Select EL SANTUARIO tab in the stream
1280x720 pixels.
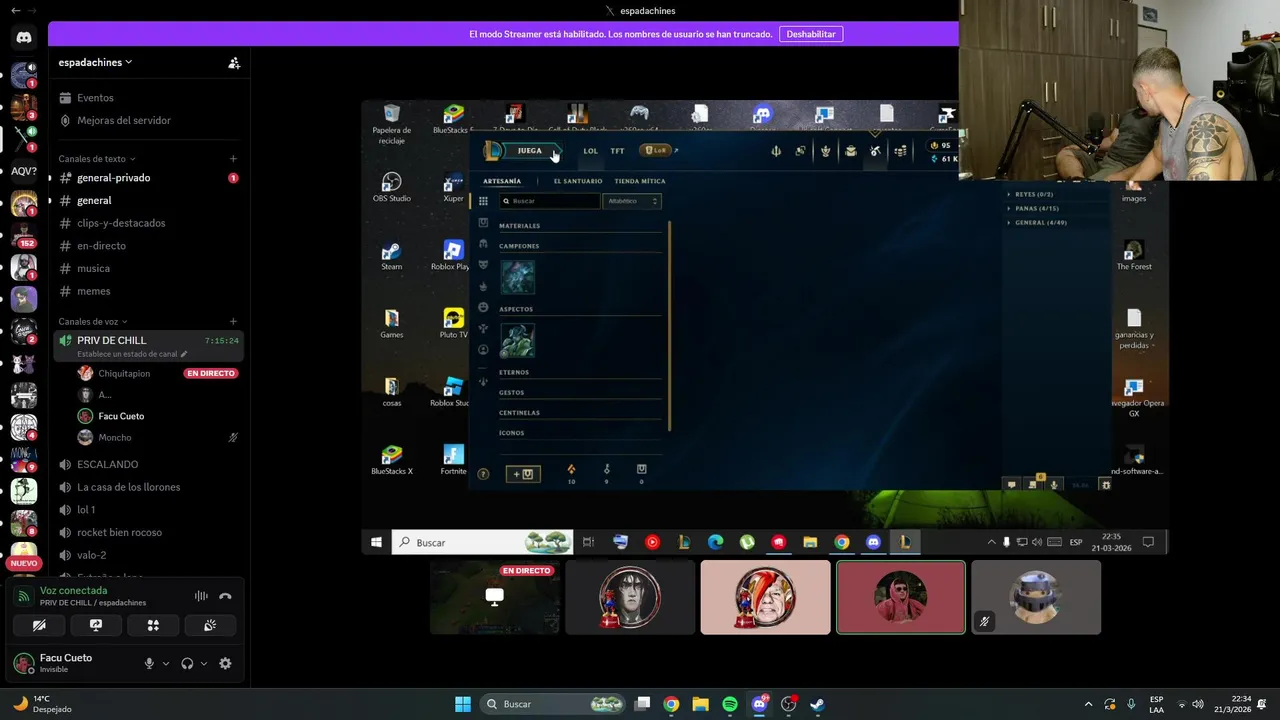(x=578, y=181)
